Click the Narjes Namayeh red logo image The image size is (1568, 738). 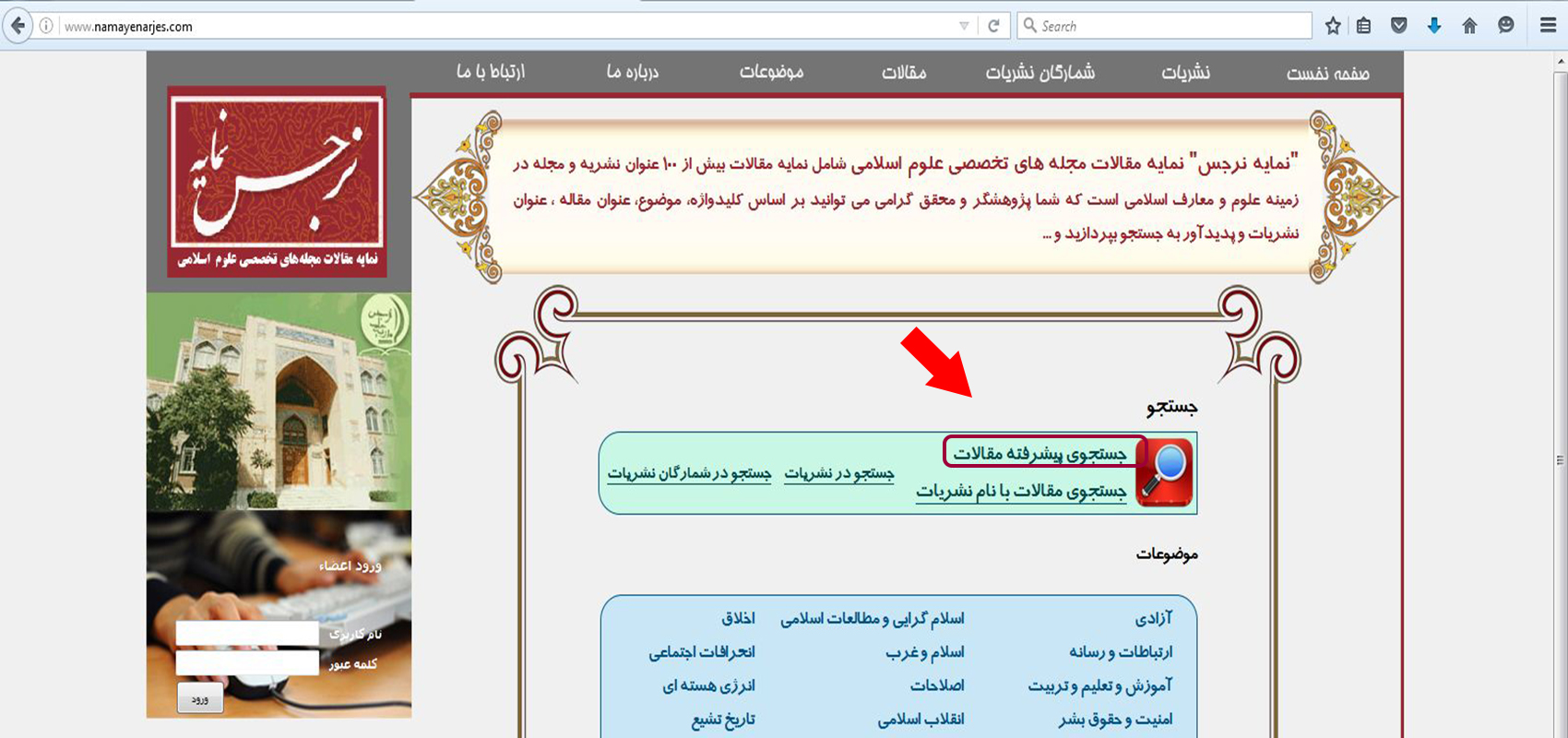point(277,182)
